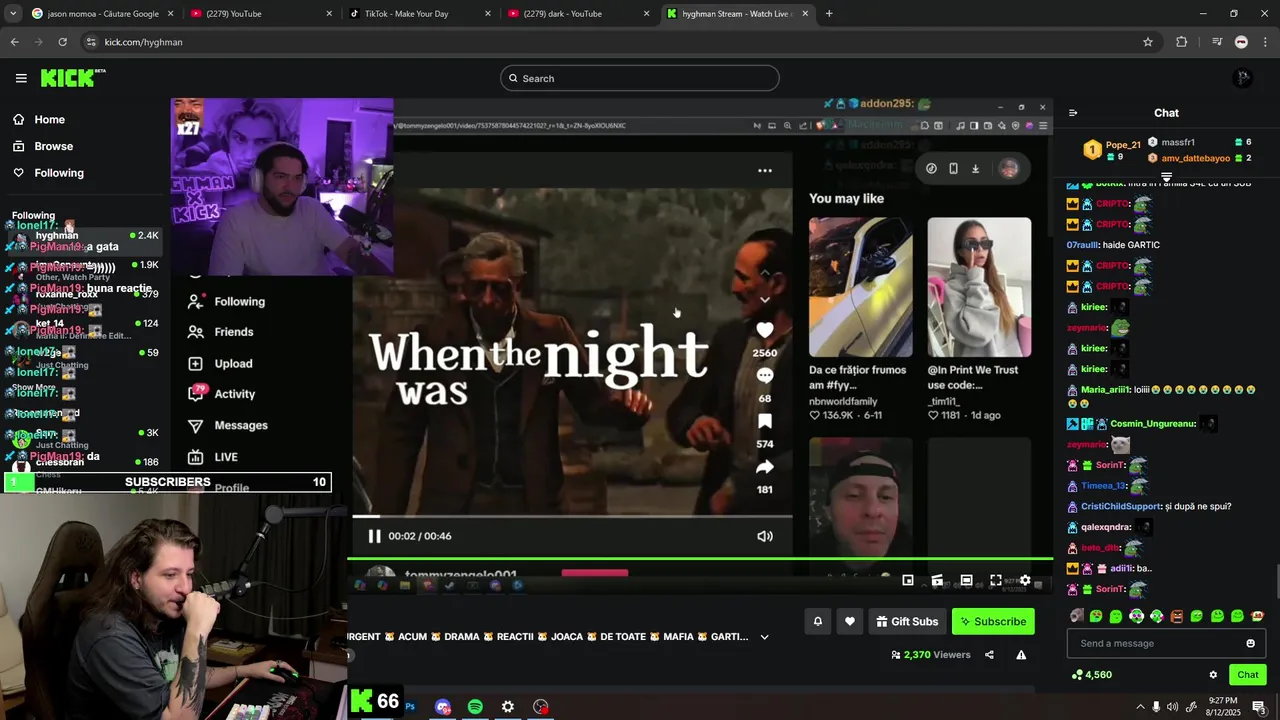Open TikTok Upload menu item
The image size is (1280, 720).
(x=220, y=364)
